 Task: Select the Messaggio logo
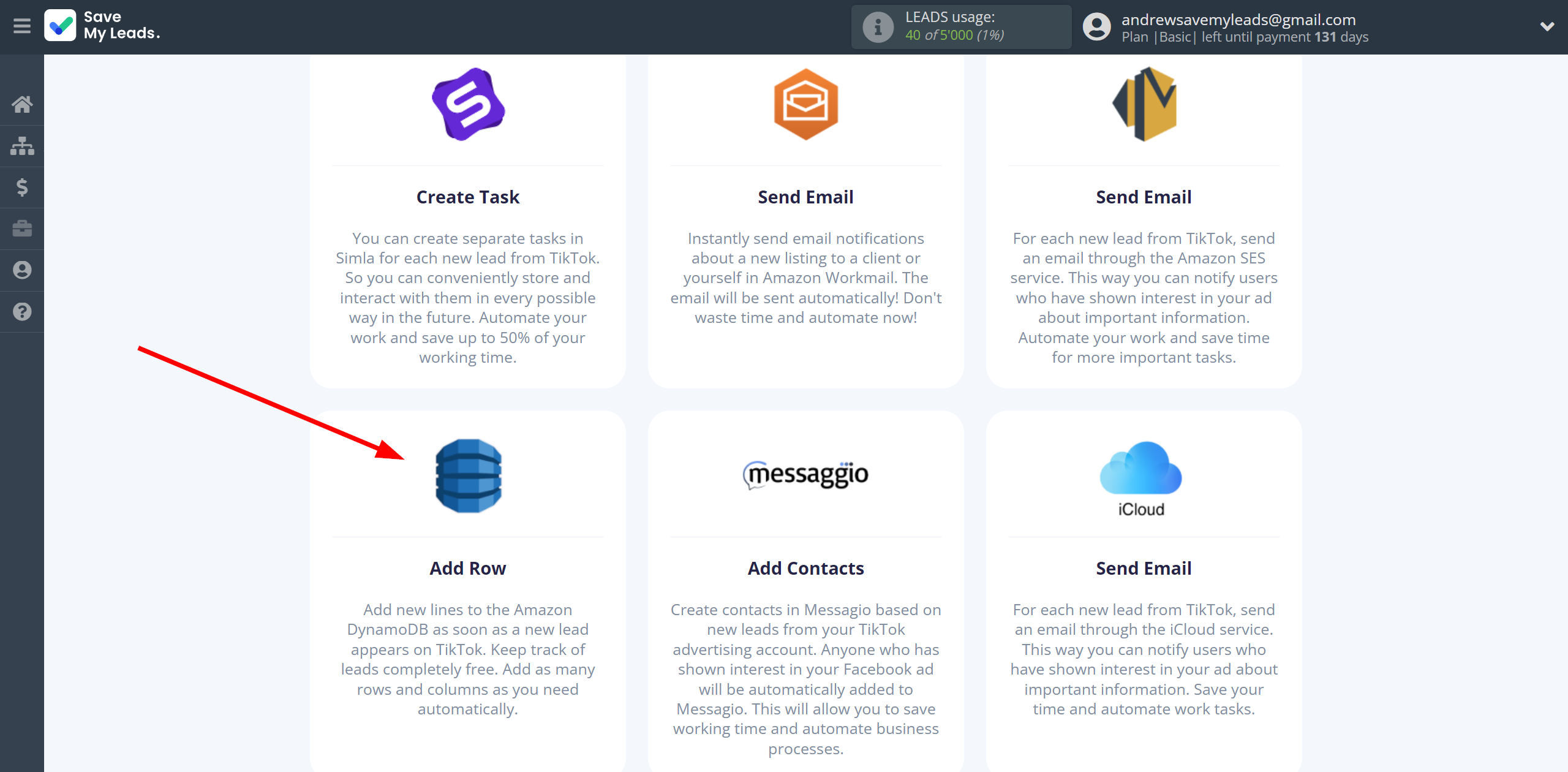(806, 474)
